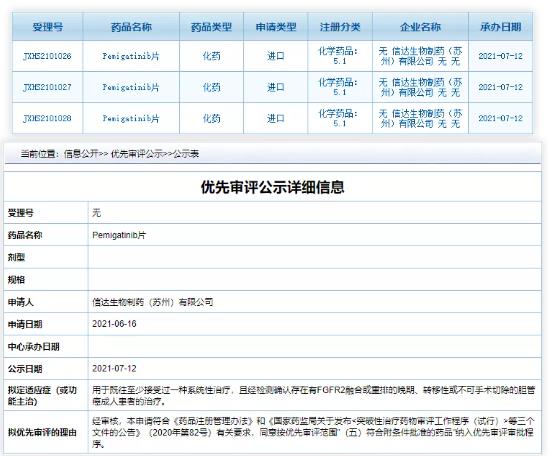Click 化学药品: 5.1 in the JXHS2101026 row
Viewport: 548px width, 456px height.
click(x=338, y=56)
